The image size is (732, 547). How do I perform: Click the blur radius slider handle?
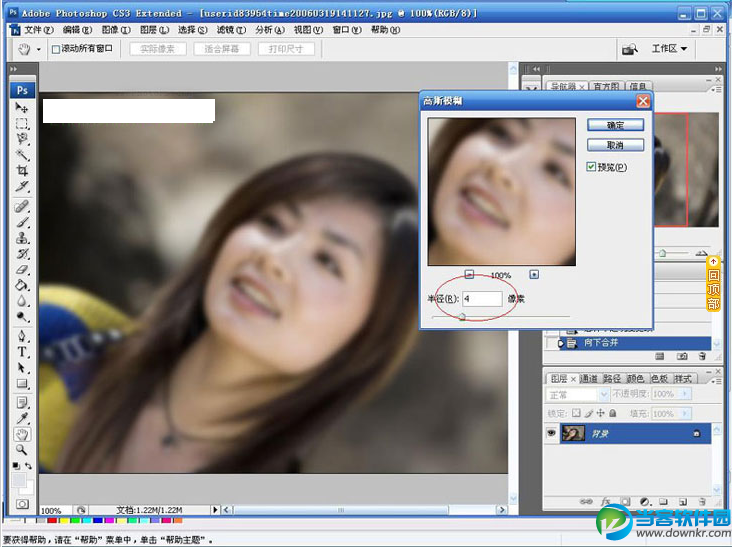[x=462, y=316]
